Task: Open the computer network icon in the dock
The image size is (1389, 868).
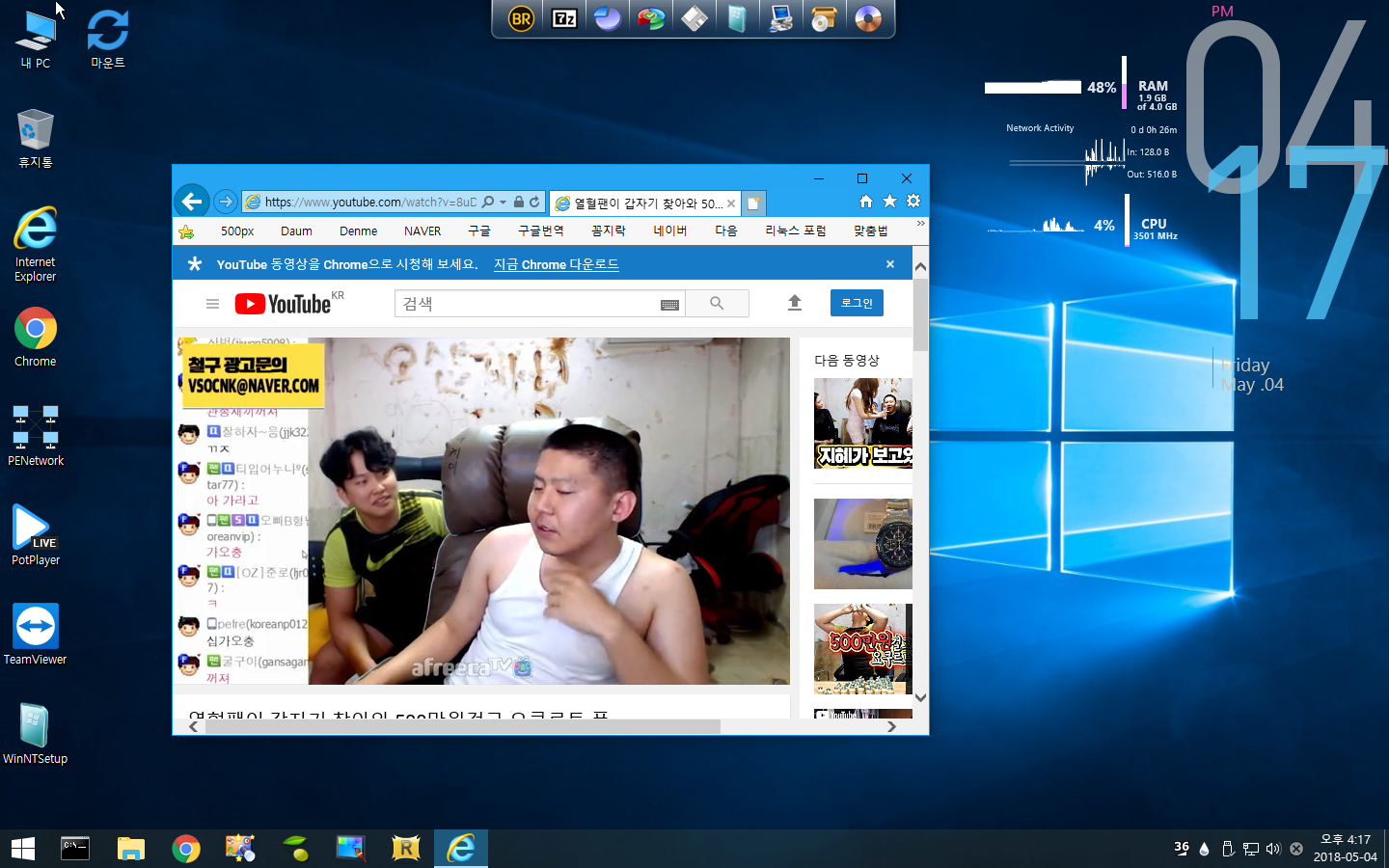Action: point(781,18)
